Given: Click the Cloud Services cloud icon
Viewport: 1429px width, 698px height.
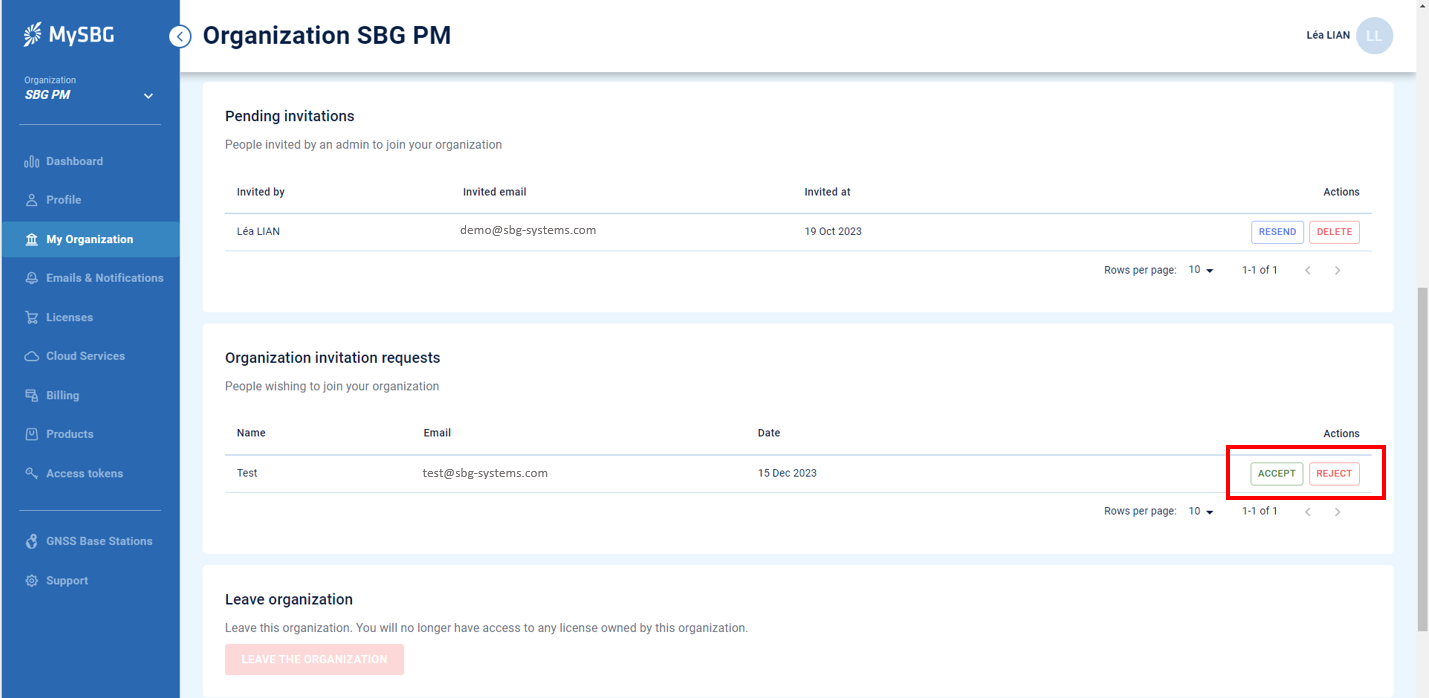Looking at the screenshot, I should point(31,357).
